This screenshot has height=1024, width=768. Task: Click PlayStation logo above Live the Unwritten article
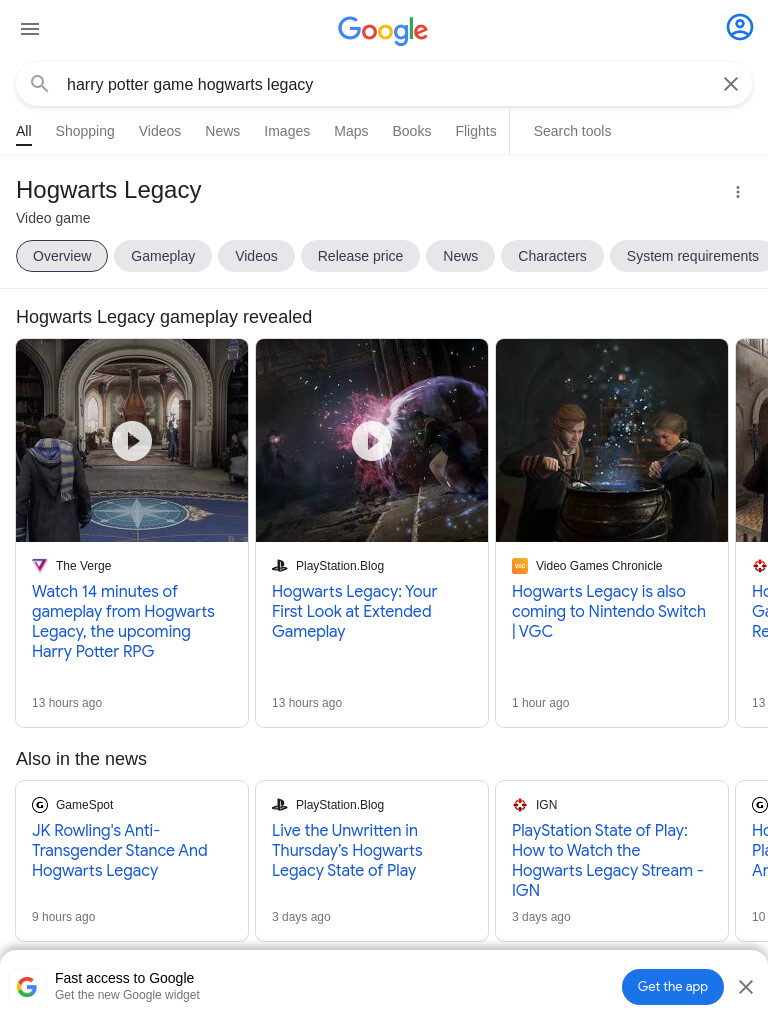pos(280,805)
